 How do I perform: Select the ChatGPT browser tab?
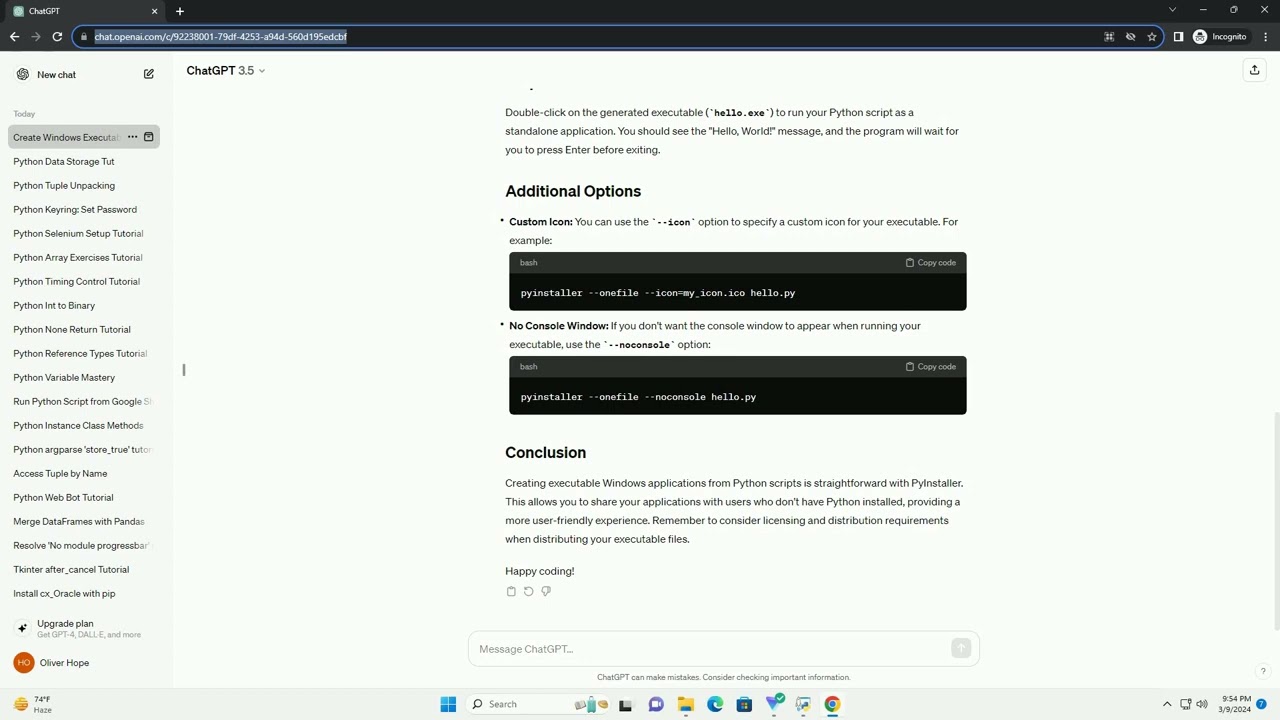tap(85, 11)
